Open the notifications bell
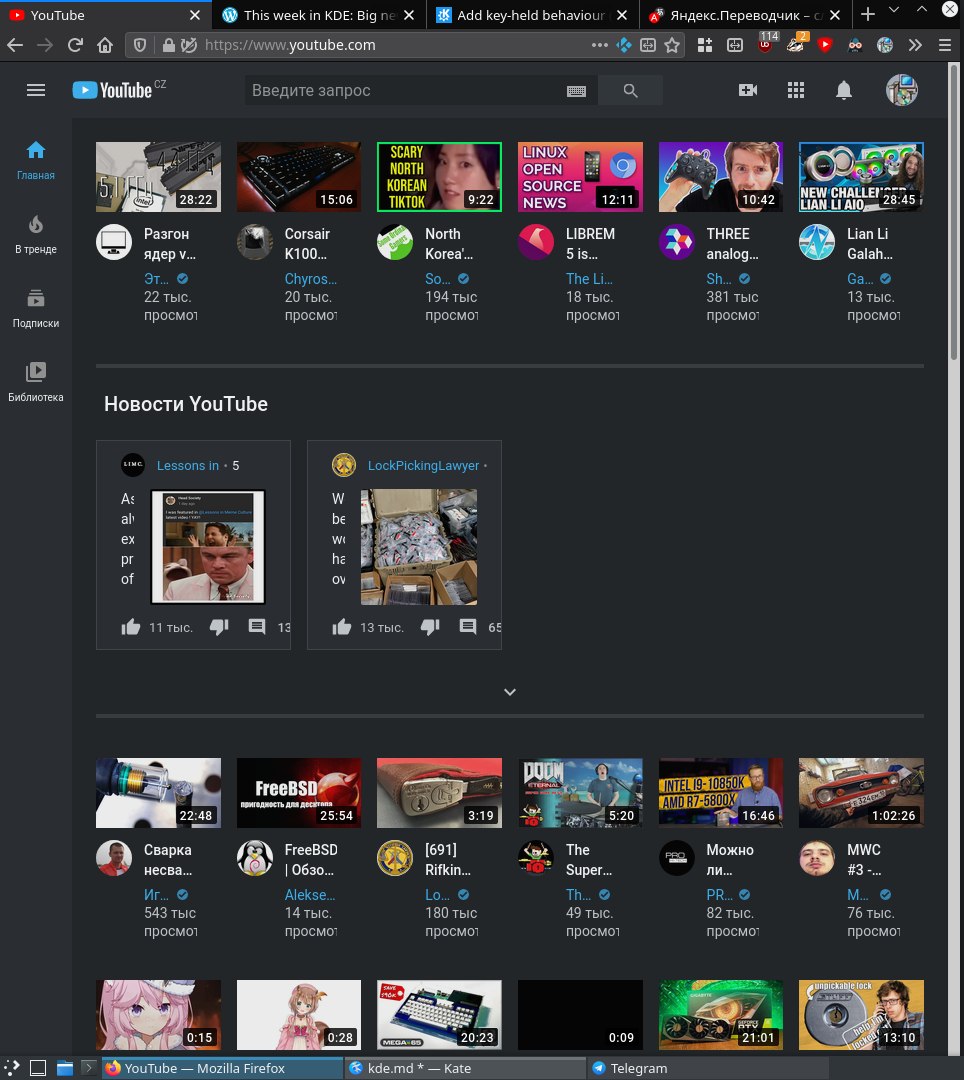964x1080 pixels. pos(844,90)
